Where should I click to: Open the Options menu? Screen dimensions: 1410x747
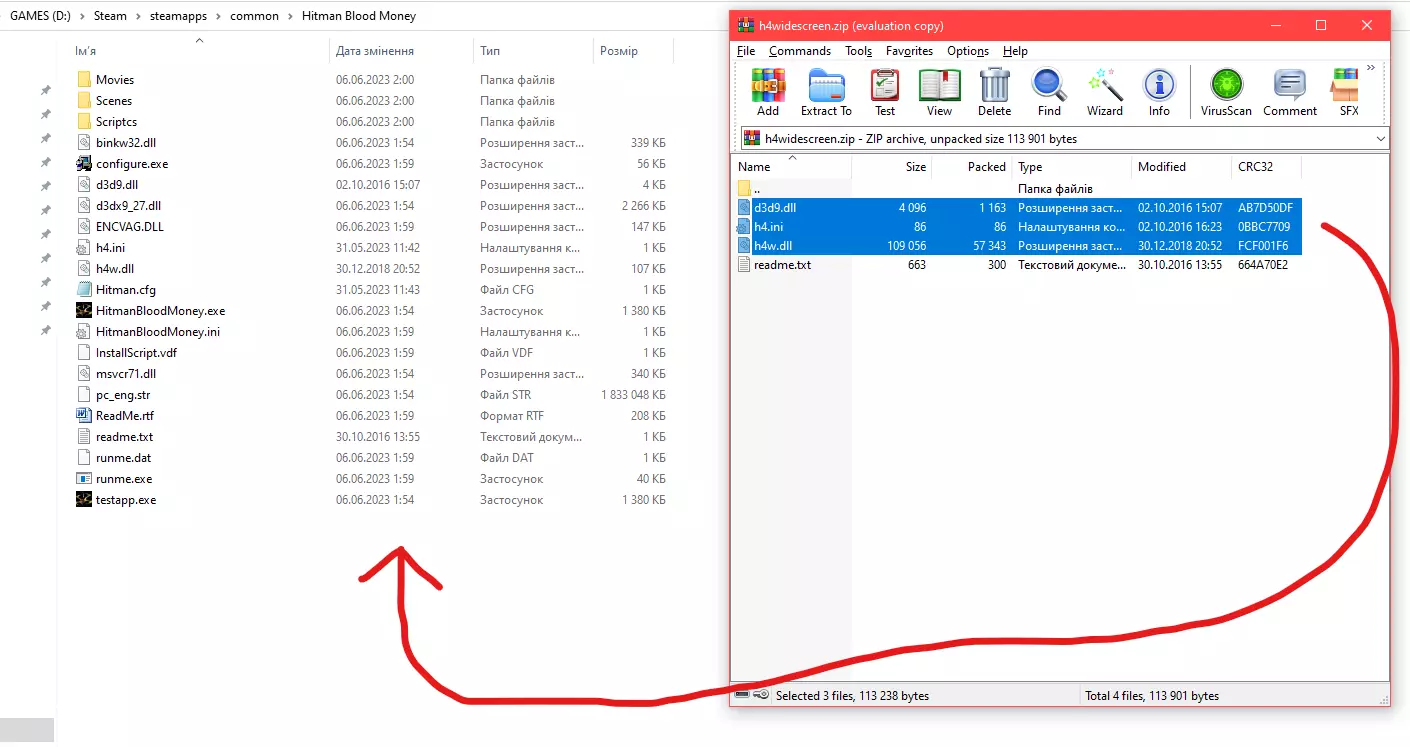point(968,51)
